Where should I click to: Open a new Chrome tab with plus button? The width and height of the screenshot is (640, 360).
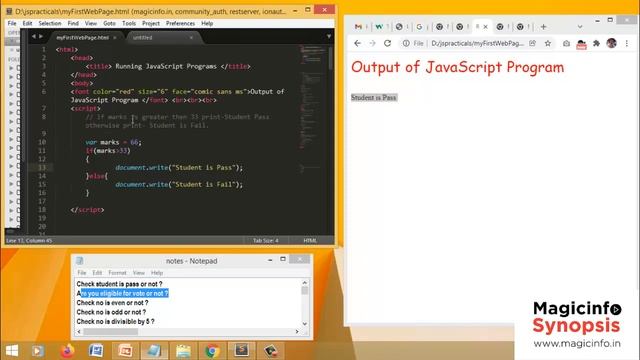(x=543, y=27)
